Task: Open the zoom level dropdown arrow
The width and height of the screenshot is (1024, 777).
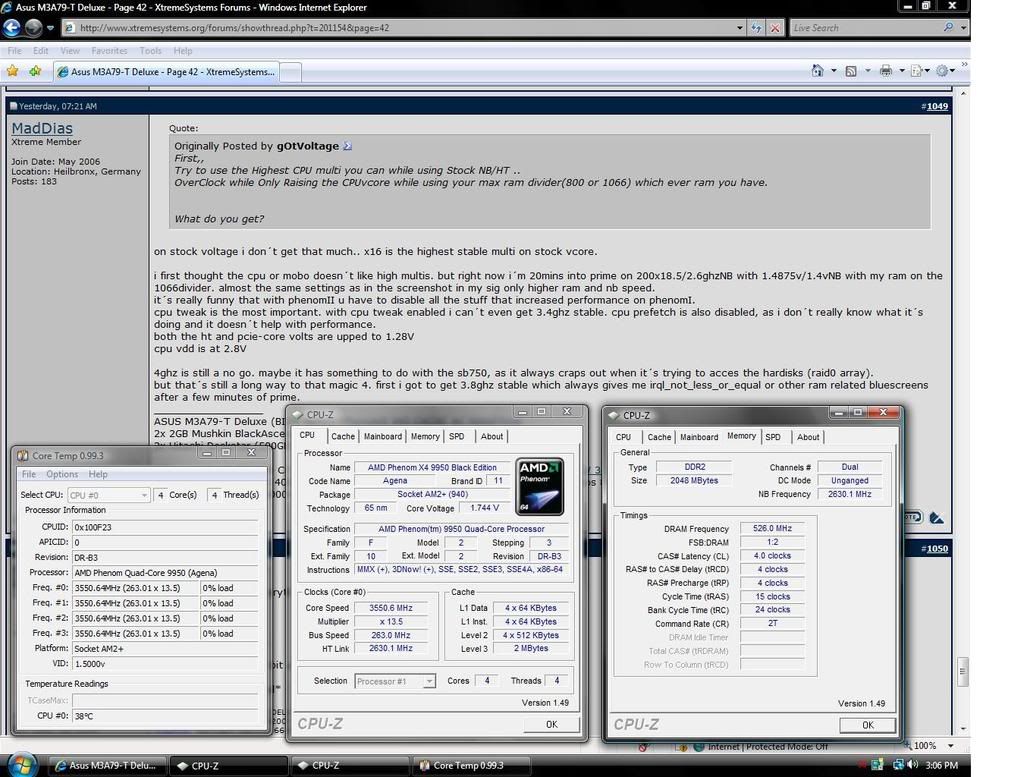Action: 951,746
